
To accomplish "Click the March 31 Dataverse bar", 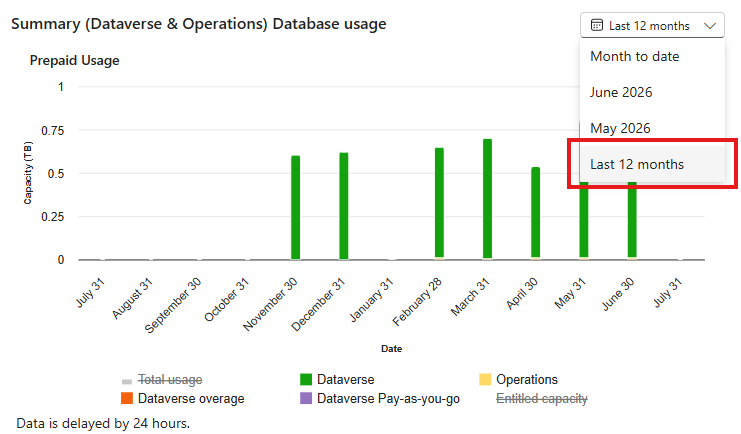I will coord(487,199).
